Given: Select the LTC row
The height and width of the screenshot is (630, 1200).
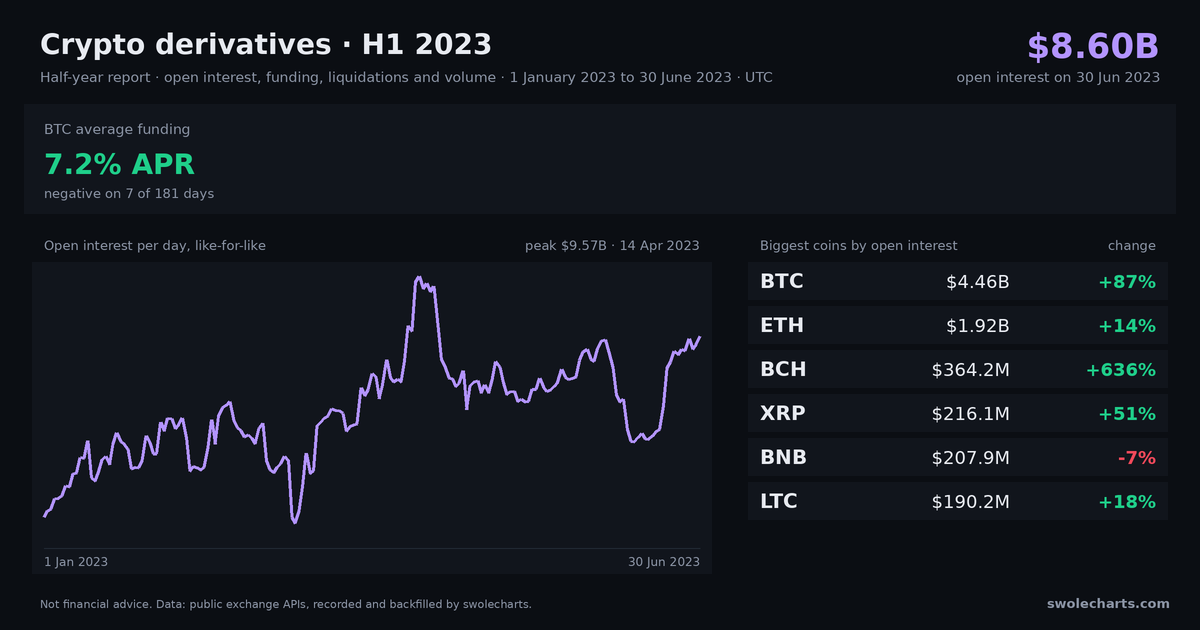Looking at the screenshot, I should click(958, 501).
